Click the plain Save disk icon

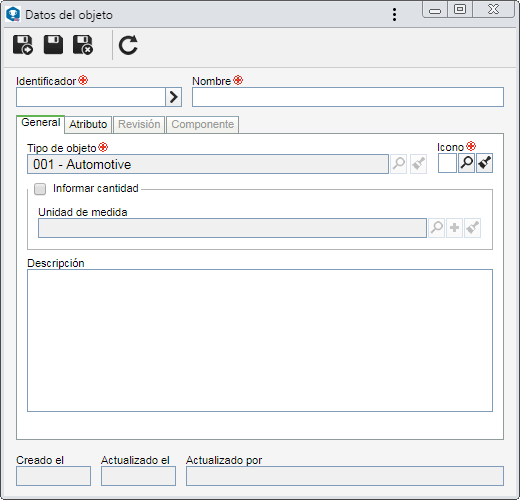(53, 45)
